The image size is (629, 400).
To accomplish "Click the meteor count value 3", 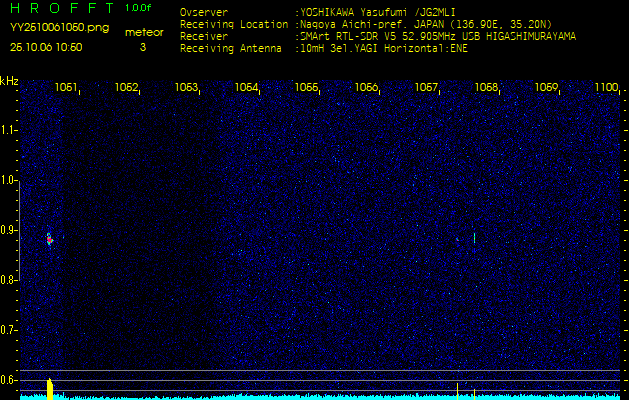I will click(x=143, y=47).
